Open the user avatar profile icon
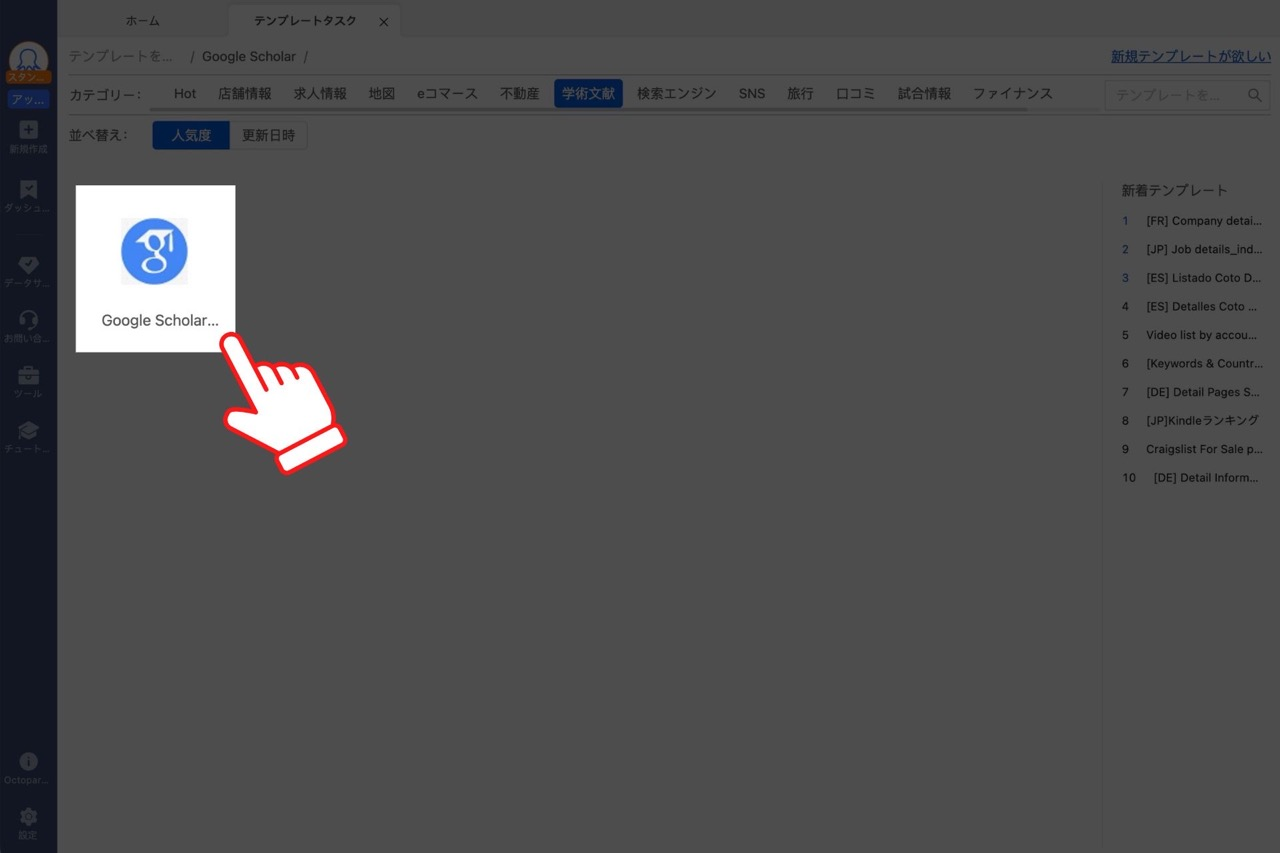 pyautogui.click(x=28, y=58)
